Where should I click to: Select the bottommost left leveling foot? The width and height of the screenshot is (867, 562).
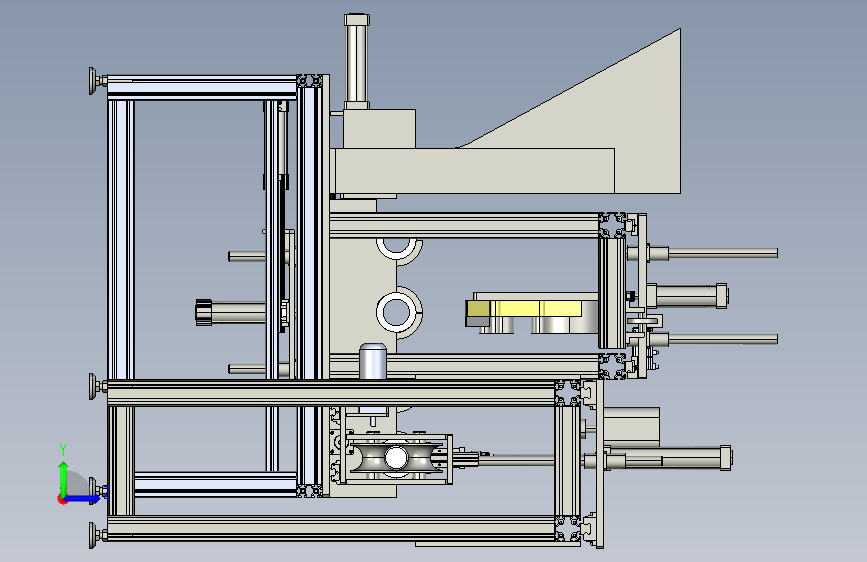coord(97,535)
